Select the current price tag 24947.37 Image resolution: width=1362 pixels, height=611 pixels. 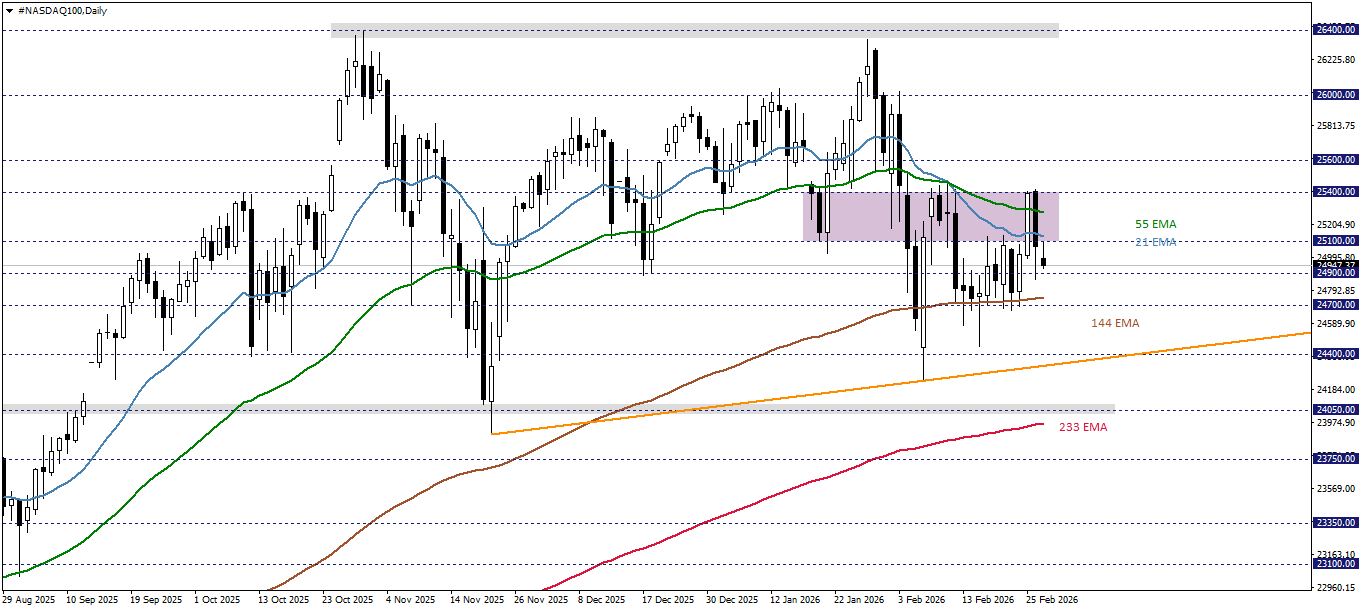pyautogui.click(x=1334, y=264)
